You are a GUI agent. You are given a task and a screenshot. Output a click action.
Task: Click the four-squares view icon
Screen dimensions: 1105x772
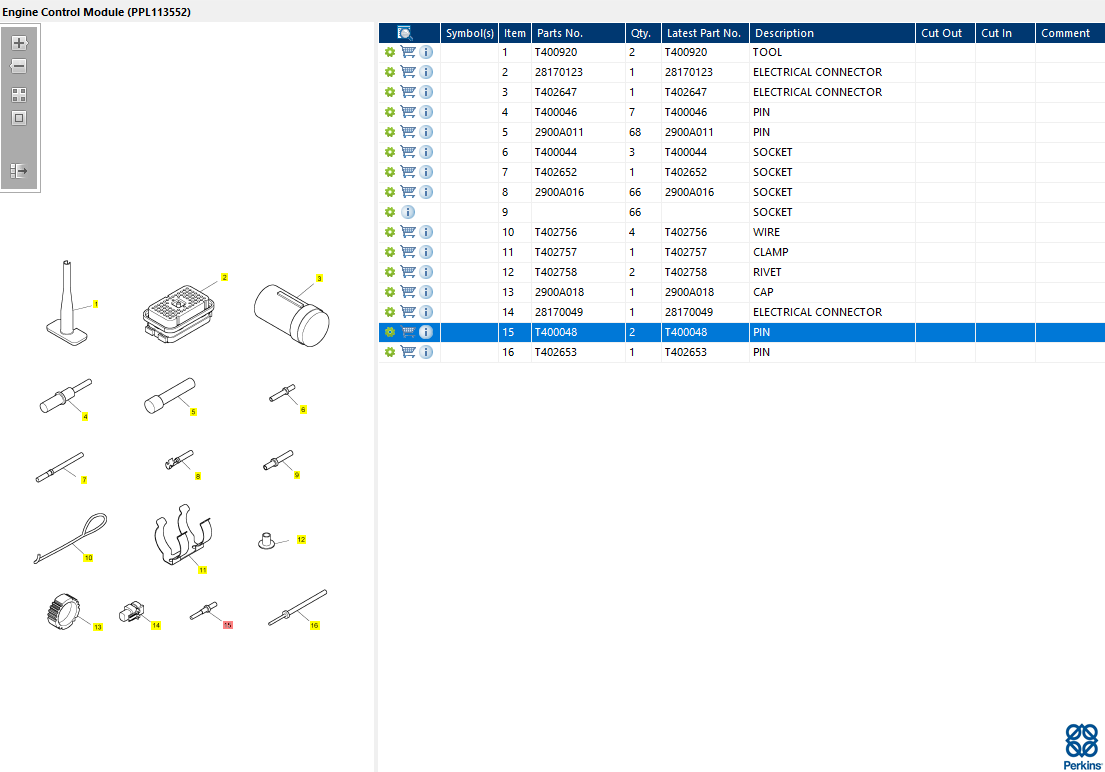tap(19, 95)
